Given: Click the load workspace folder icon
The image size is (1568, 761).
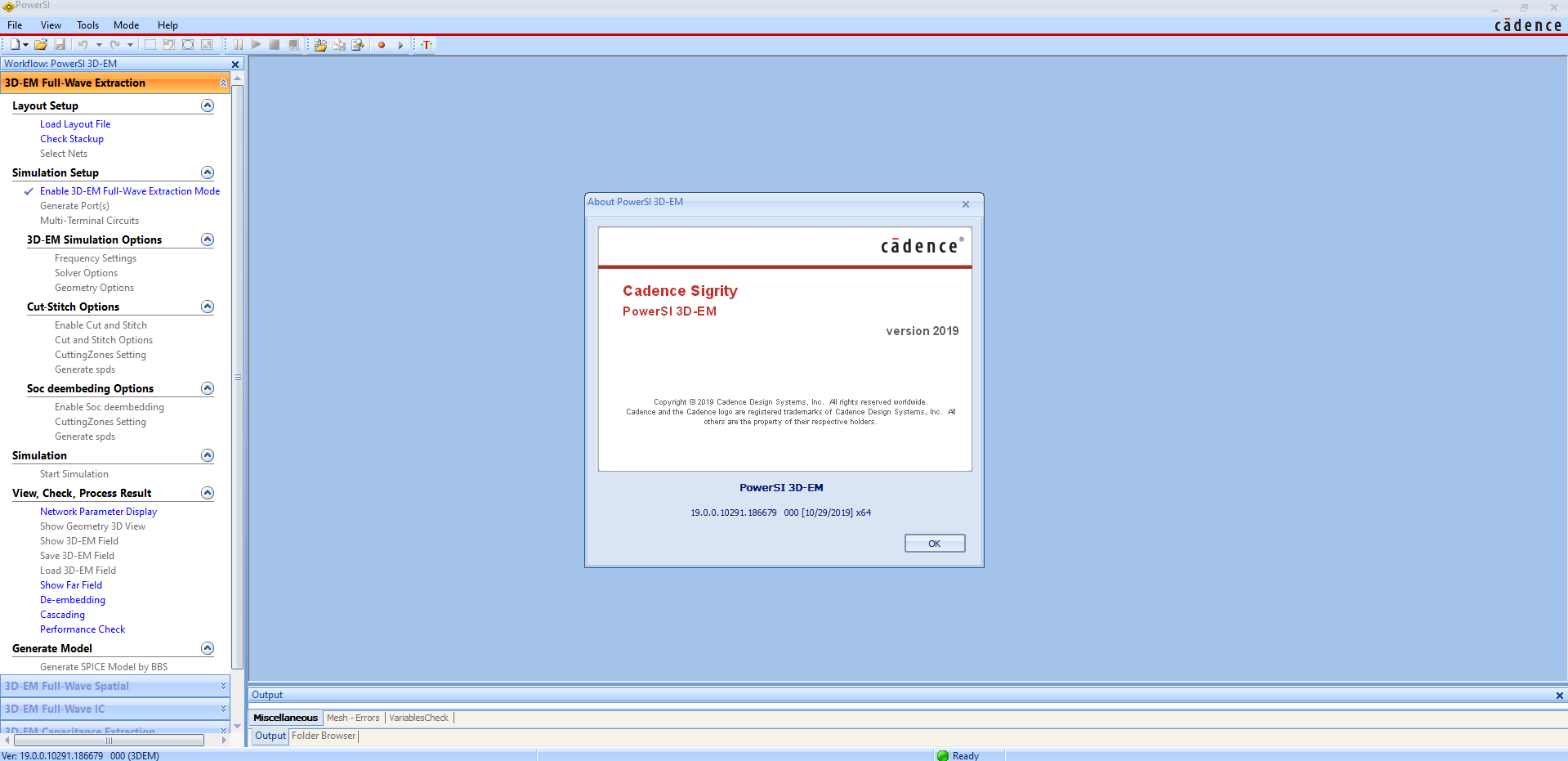Looking at the screenshot, I should pos(320,45).
